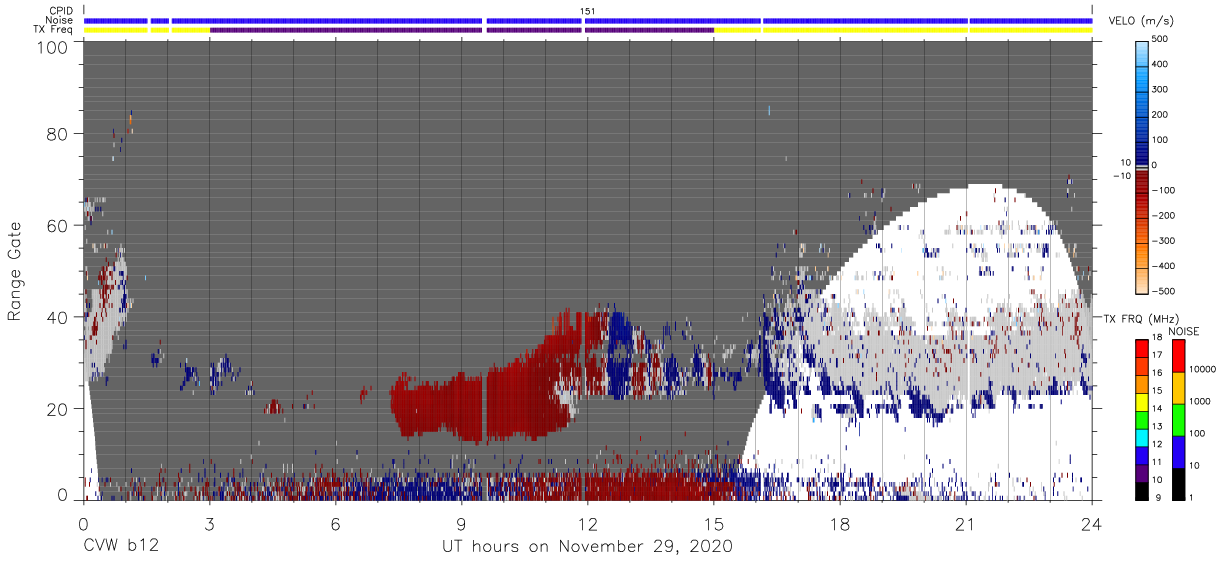Screen dimensions: 1228x567
Task: Click the '-400' label on the velocity colorbar
Action: 1166,266
